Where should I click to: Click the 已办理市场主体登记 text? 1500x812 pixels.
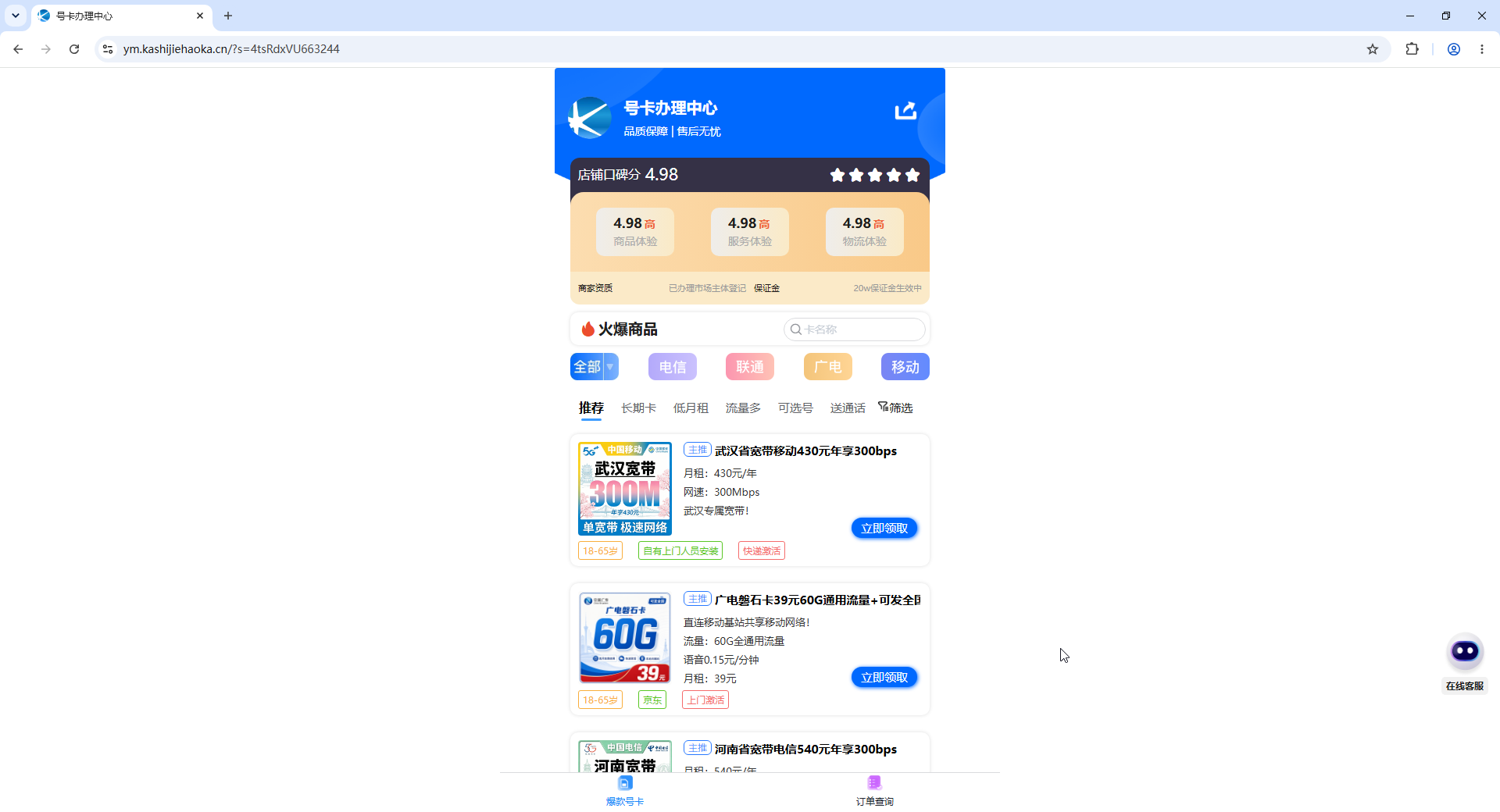point(707,288)
